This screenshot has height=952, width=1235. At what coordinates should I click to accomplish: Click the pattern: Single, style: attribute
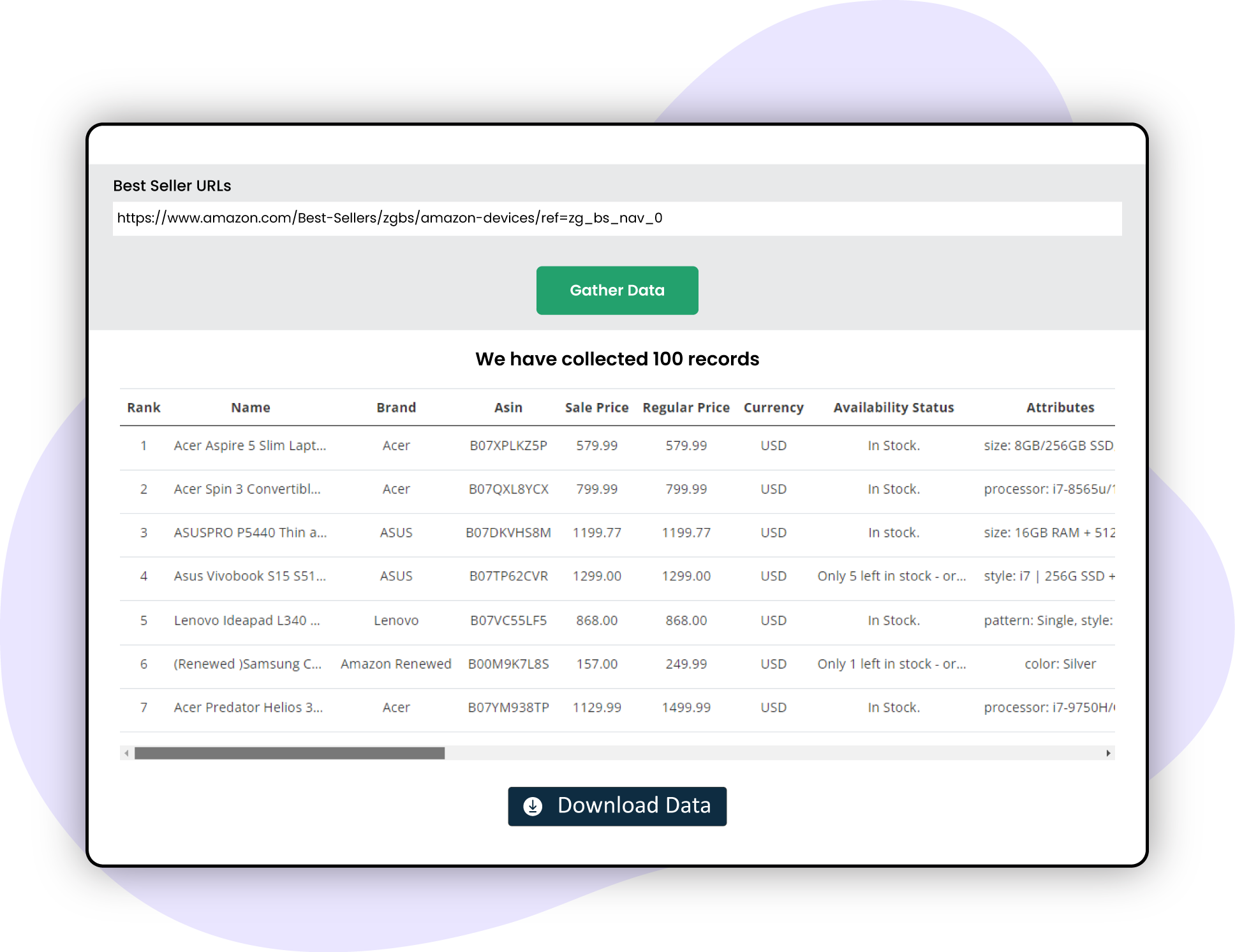[1048, 620]
